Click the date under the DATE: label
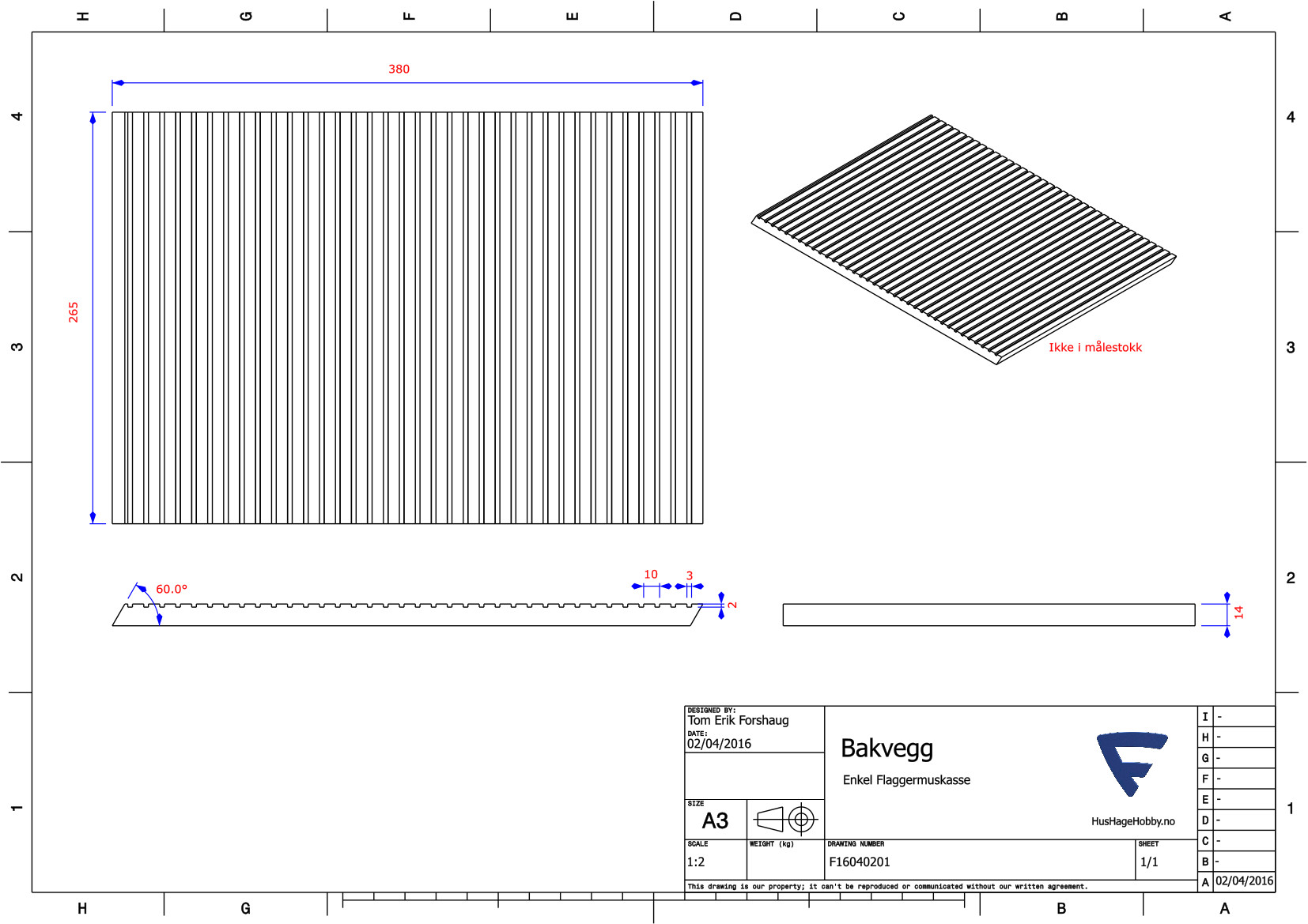The height and width of the screenshot is (924, 1308). point(719,744)
